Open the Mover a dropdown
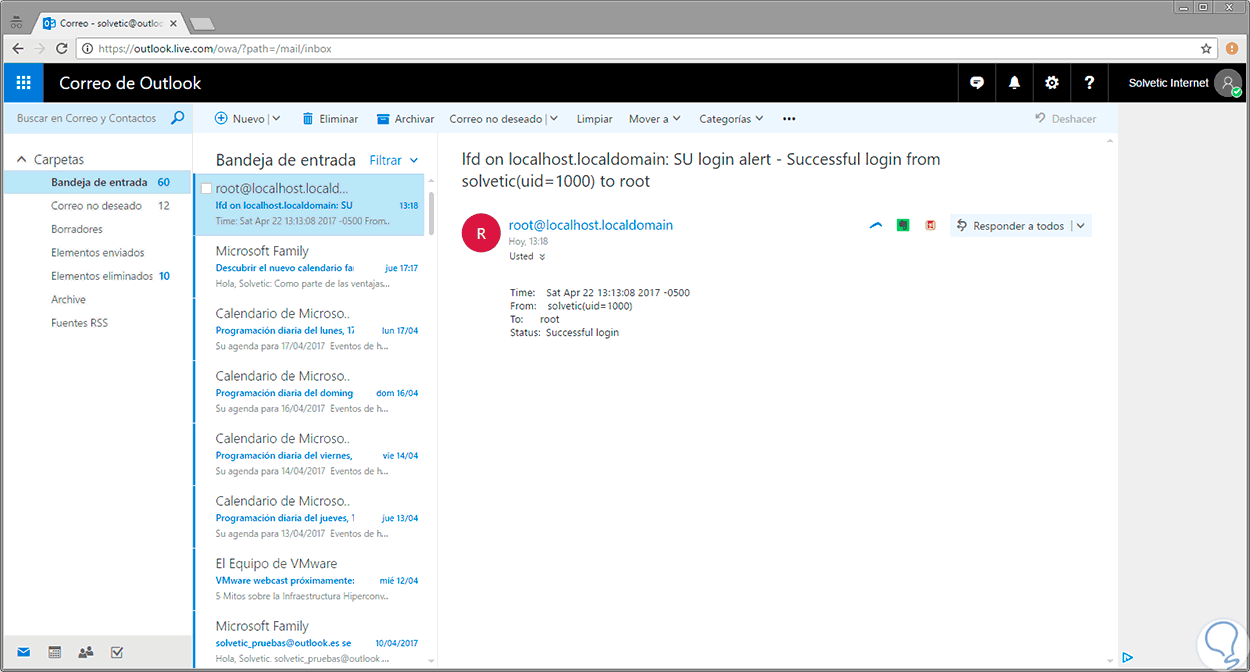1250x672 pixels. coord(655,119)
